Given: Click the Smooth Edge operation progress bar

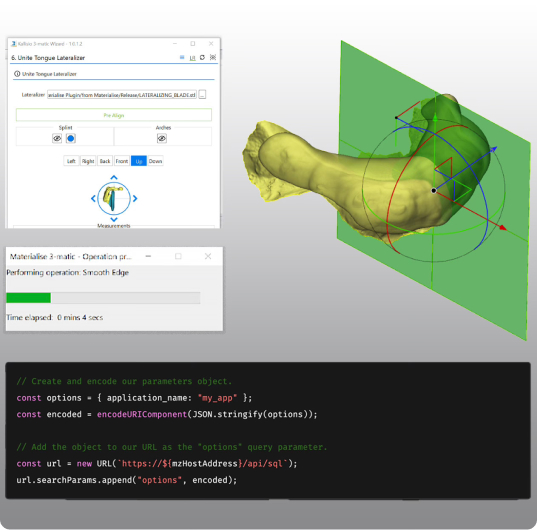Looking at the screenshot, I should point(103,298).
